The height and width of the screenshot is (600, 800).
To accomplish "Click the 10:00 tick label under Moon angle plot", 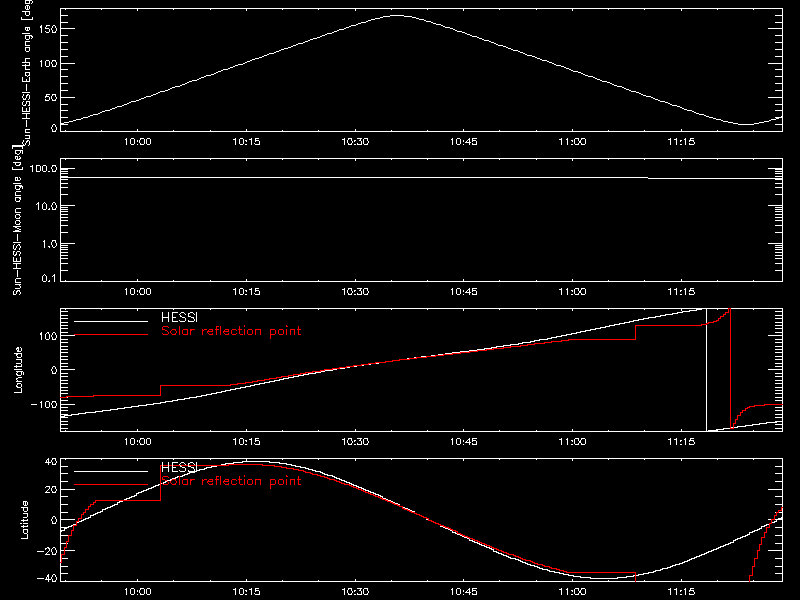I will pyautogui.click(x=138, y=292).
